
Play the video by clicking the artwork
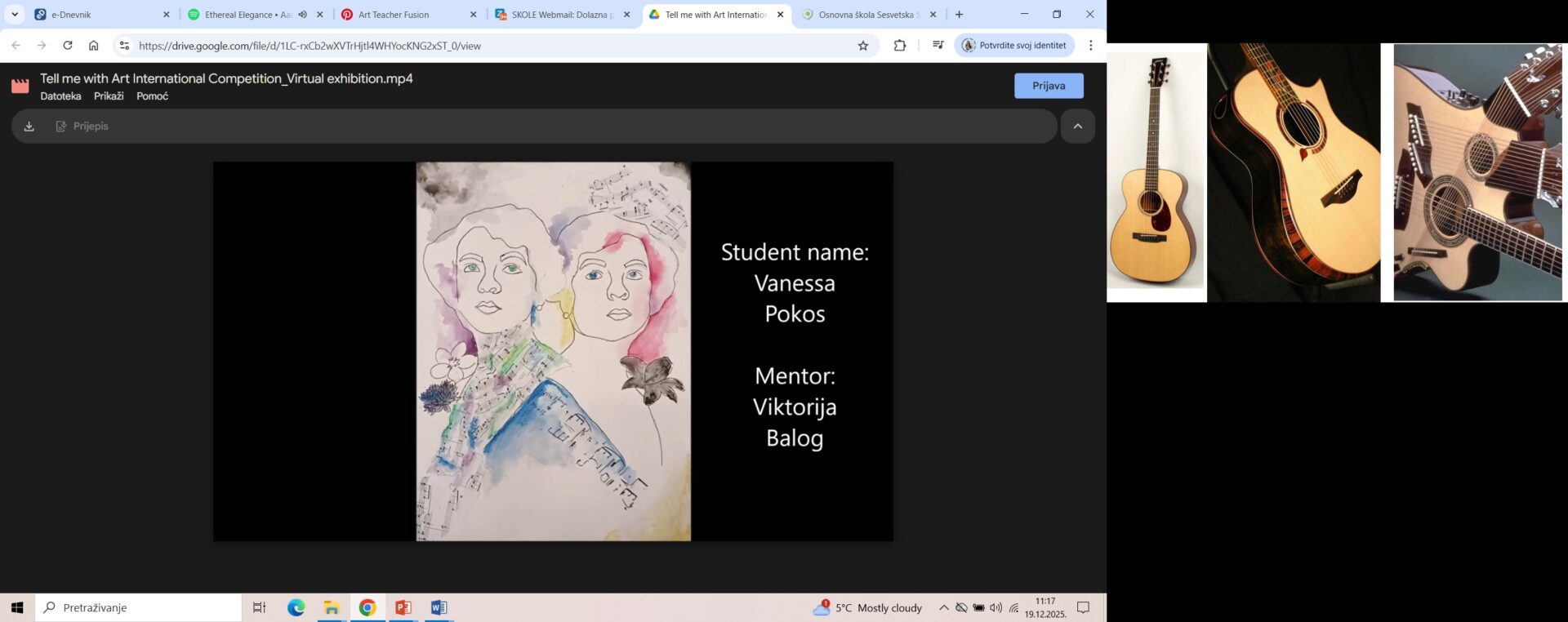click(553, 351)
